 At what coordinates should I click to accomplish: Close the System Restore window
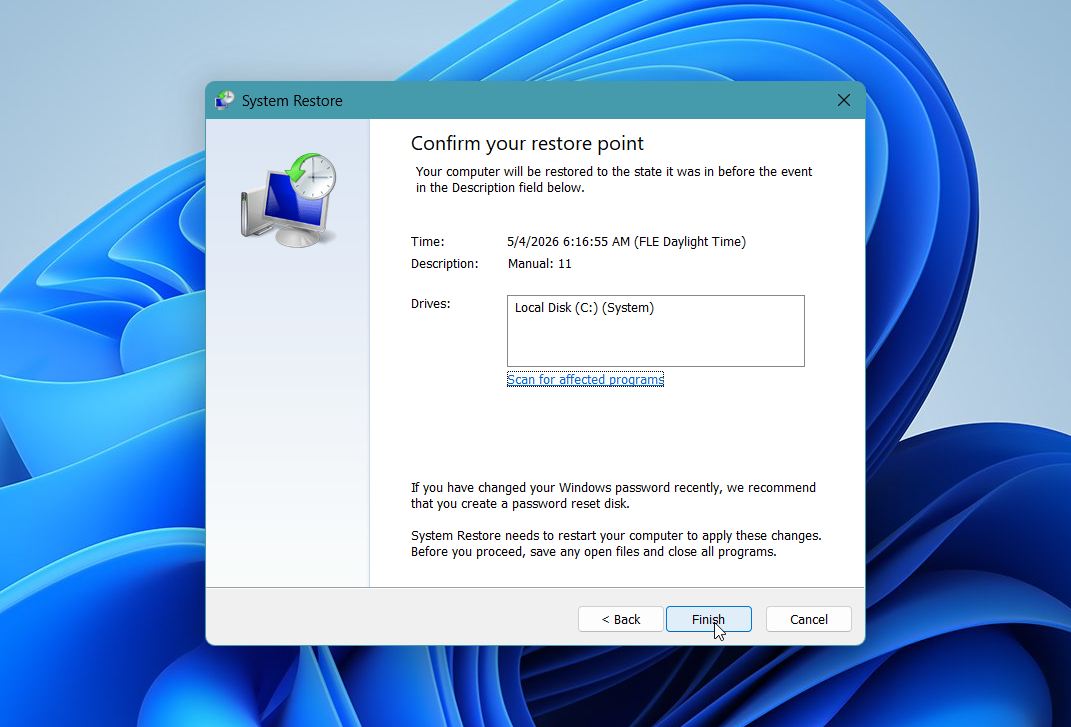pos(844,100)
